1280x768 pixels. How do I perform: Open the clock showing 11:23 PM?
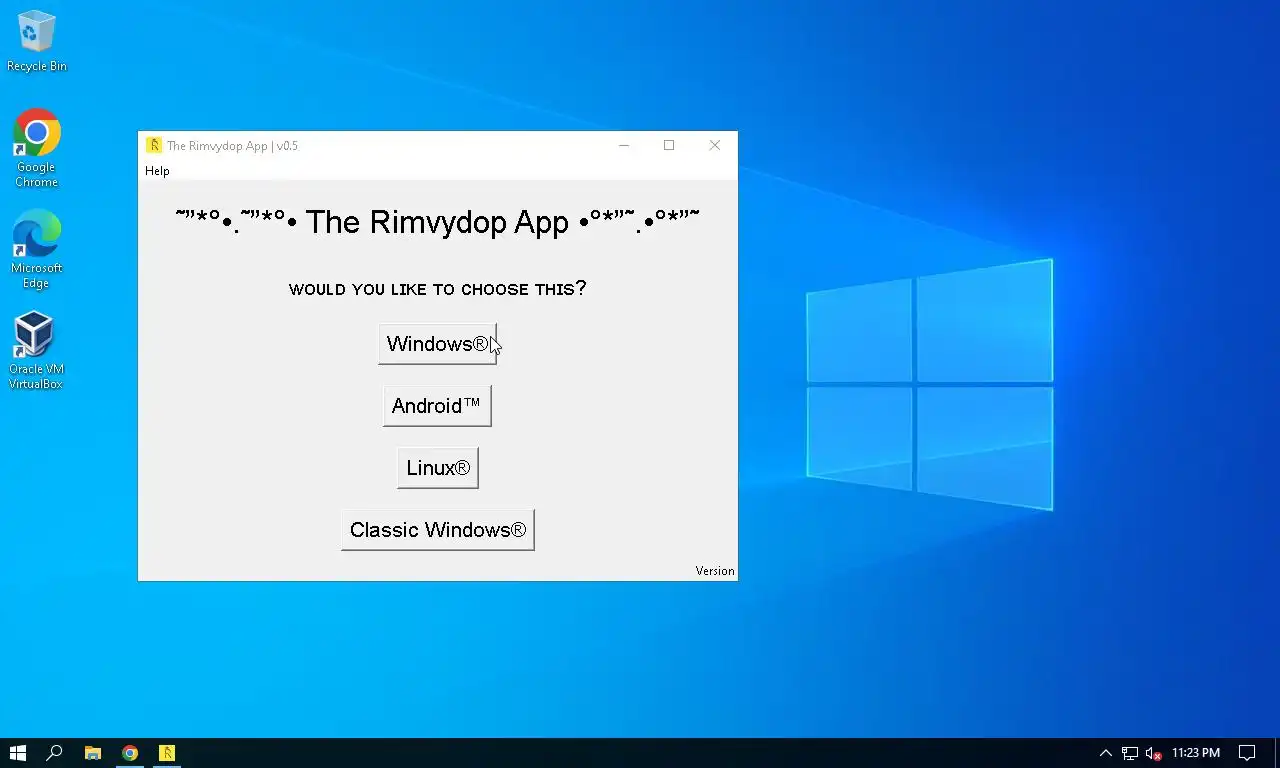[x=1196, y=753]
